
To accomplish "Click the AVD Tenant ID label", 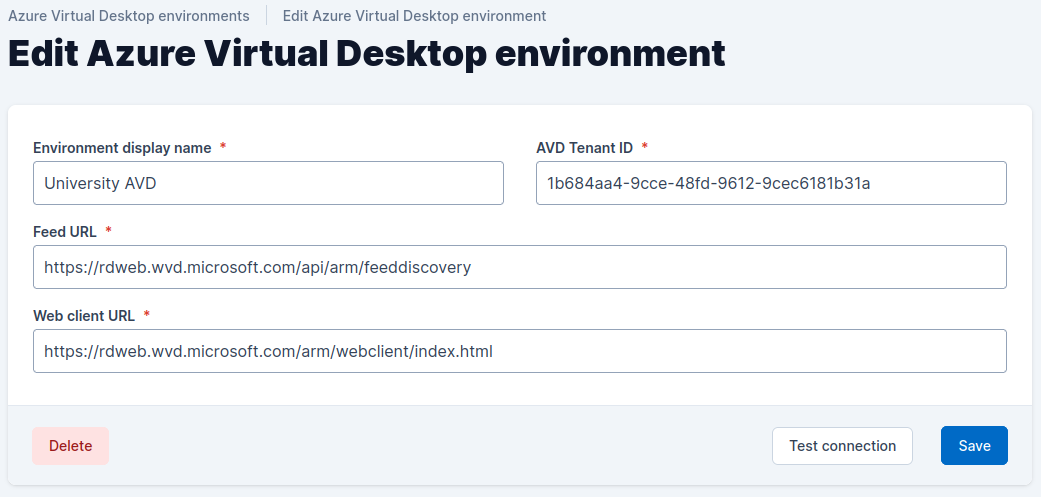I will pos(584,147).
